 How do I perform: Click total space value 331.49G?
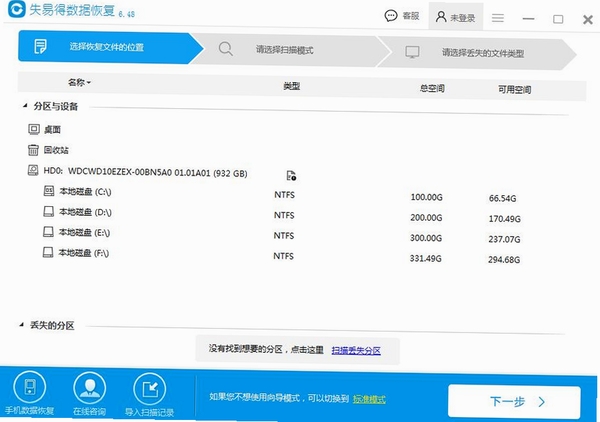tap(426, 259)
